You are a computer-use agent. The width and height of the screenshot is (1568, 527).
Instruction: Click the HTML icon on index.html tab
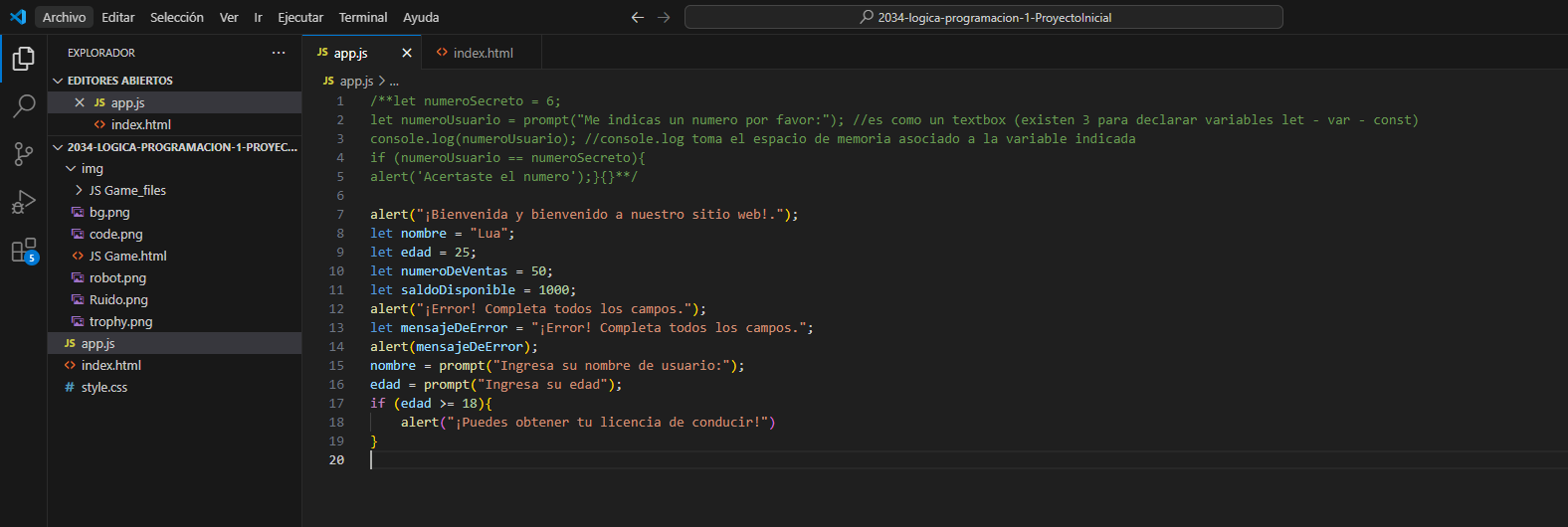point(442,53)
